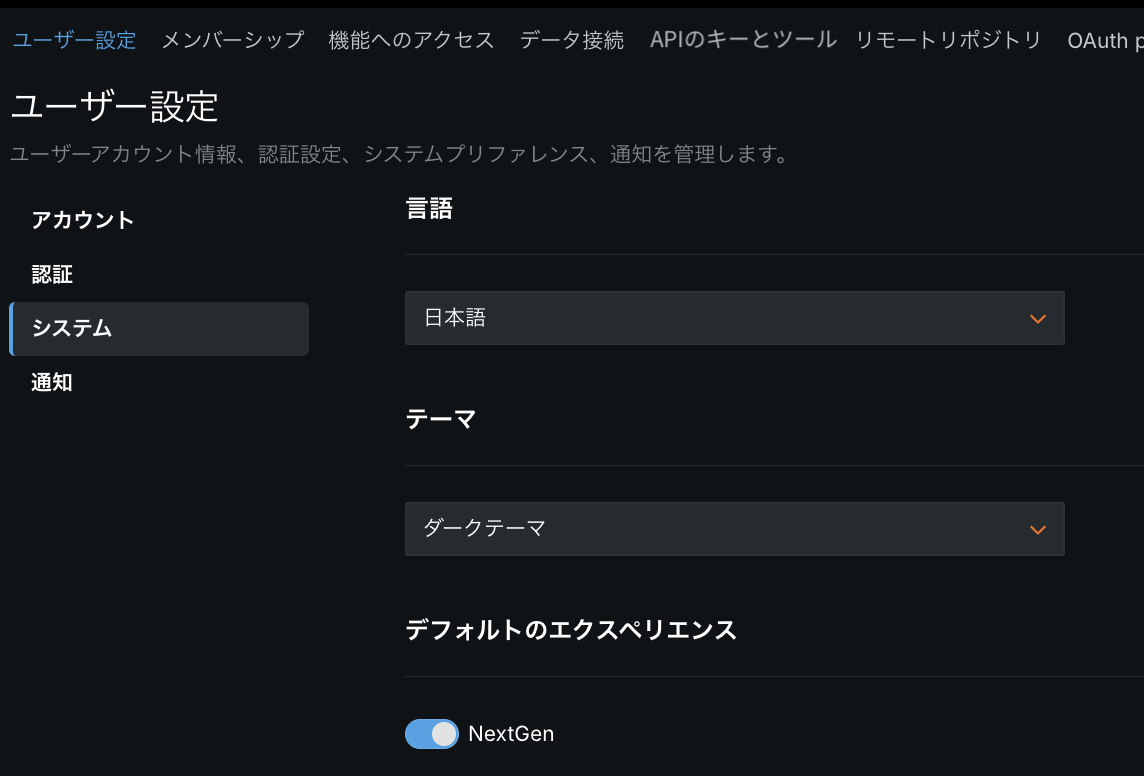Click the partially visible OAuth tab
Screen dimensions: 1144x776
point(1105,40)
